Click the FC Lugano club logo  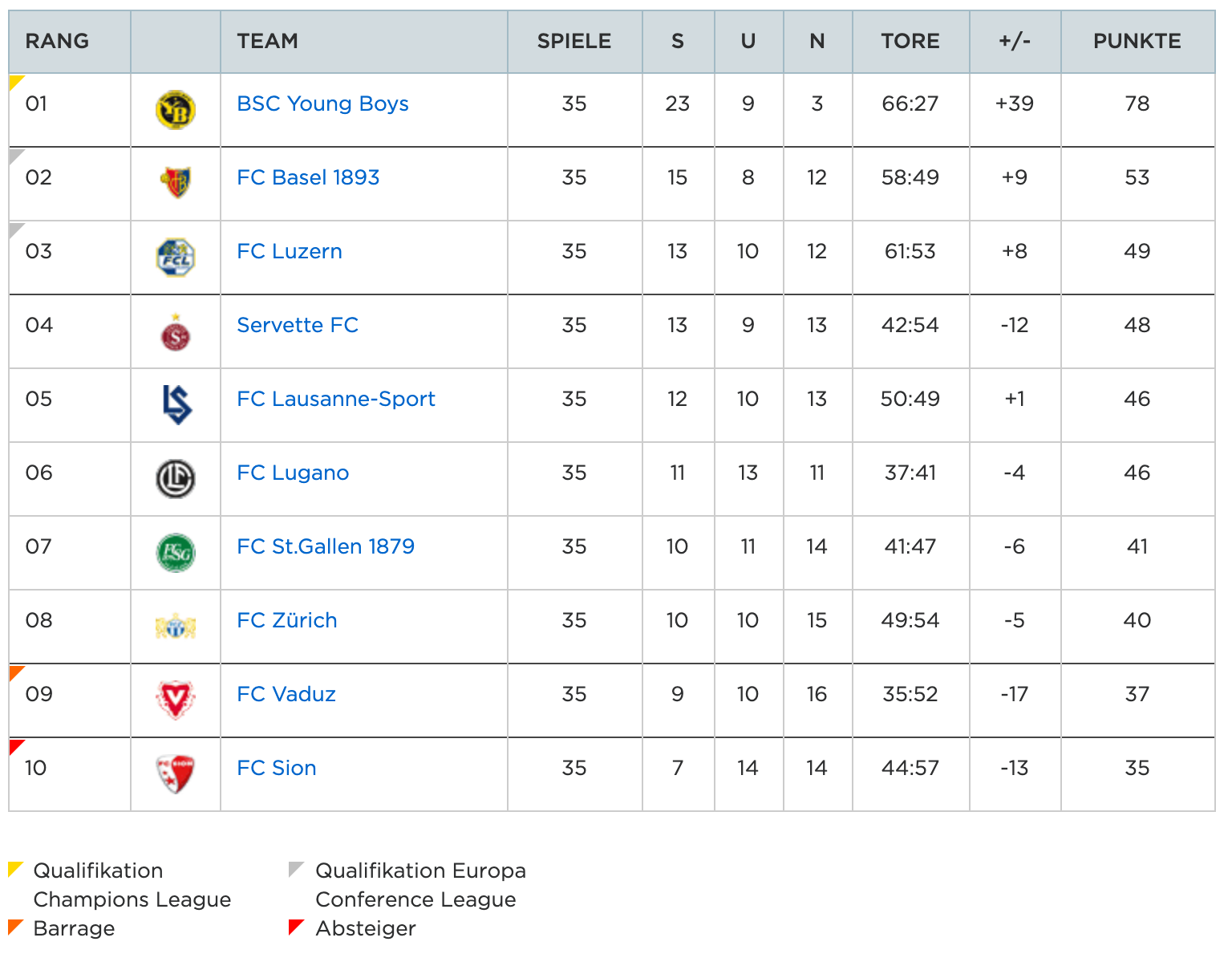[x=176, y=479]
